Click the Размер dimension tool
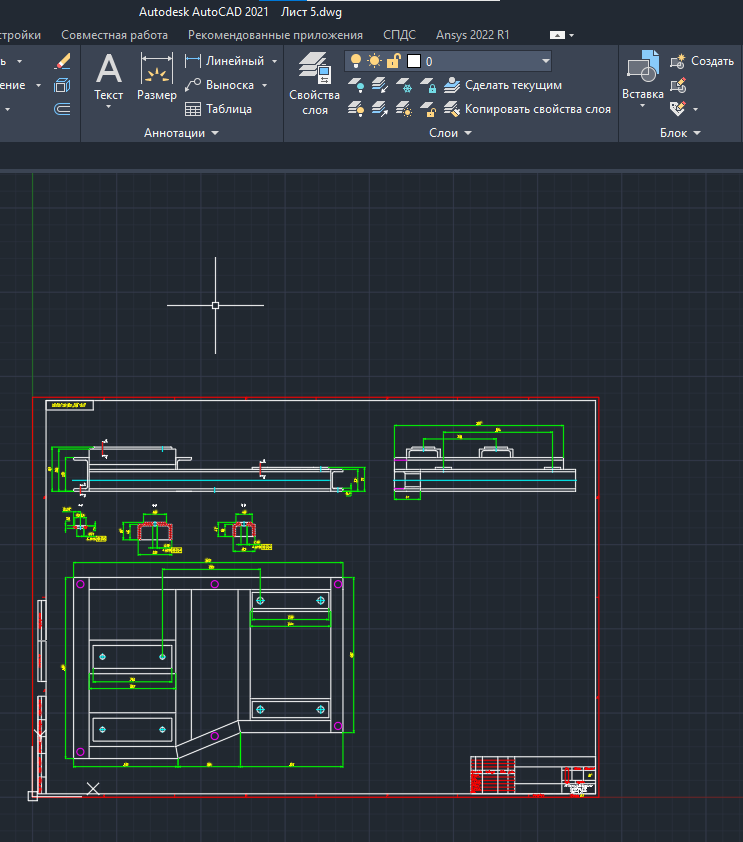This screenshot has width=743, height=842. (x=157, y=76)
